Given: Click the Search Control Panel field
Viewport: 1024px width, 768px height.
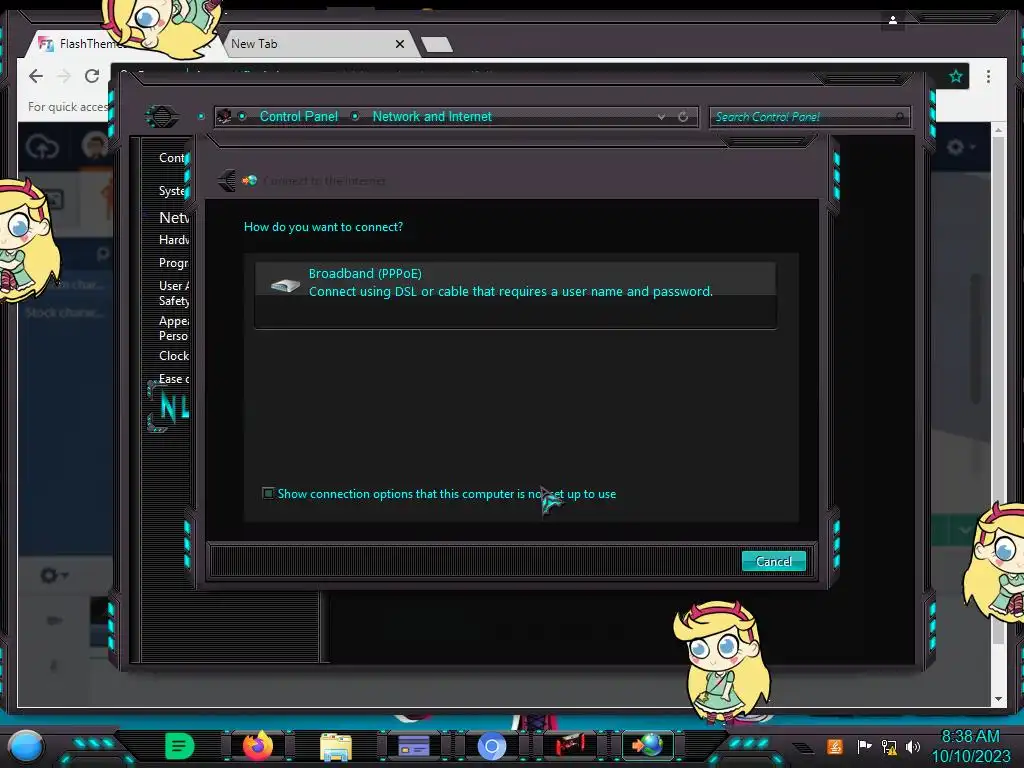Looking at the screenshot, I should coord(808,117).
